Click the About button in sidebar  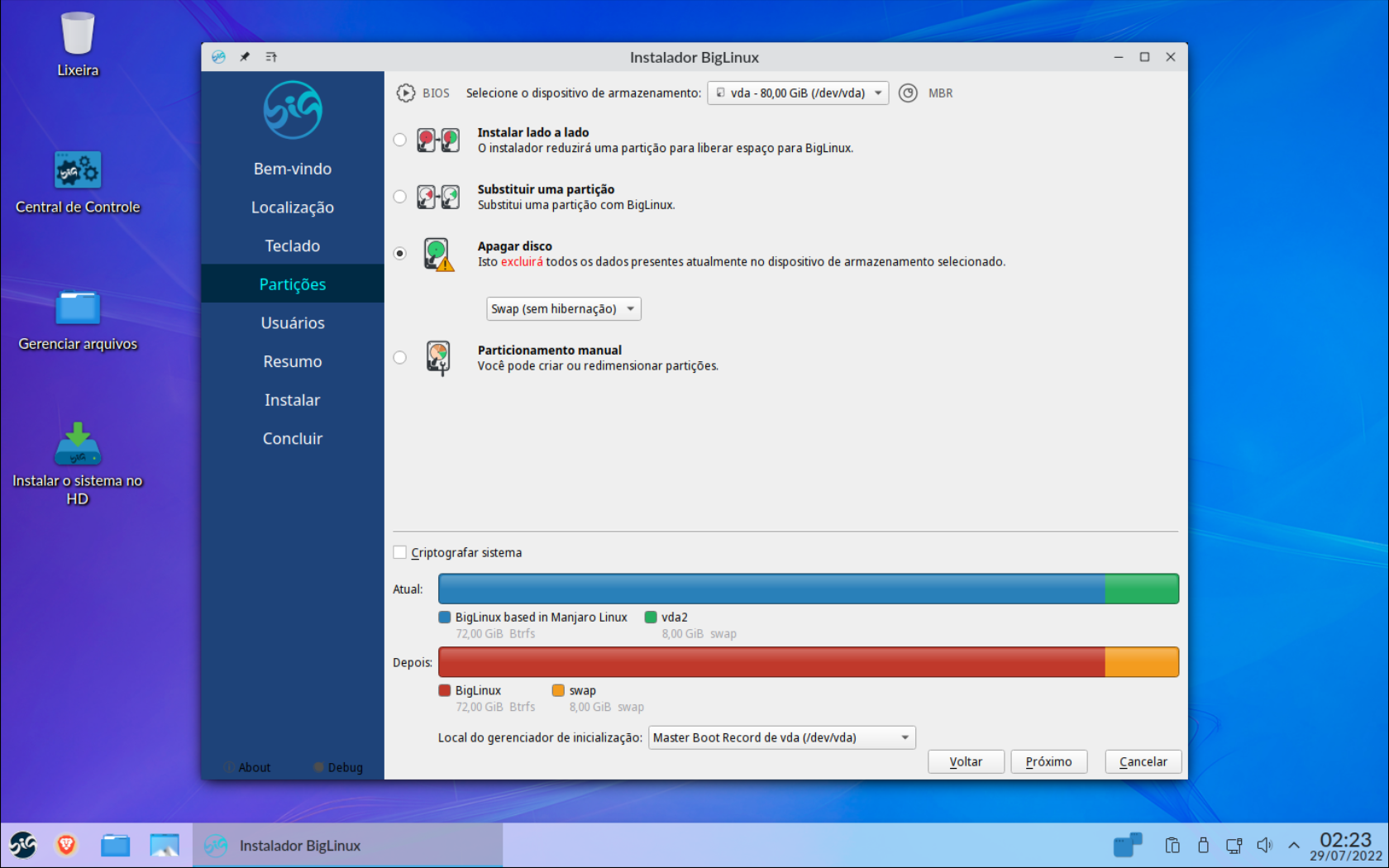247,767
